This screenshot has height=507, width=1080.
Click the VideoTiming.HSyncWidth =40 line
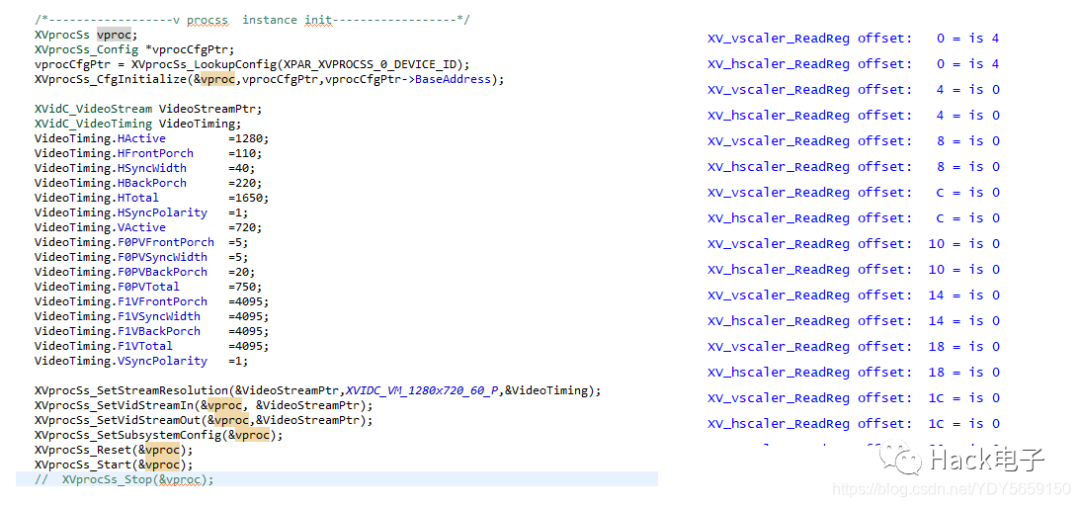[145, 168]
